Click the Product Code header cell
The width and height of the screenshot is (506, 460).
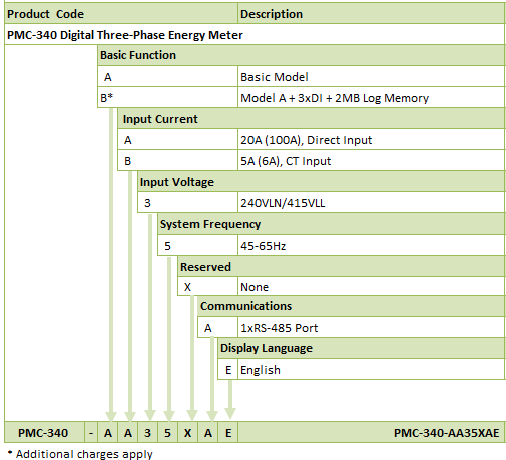coord(121,14)
